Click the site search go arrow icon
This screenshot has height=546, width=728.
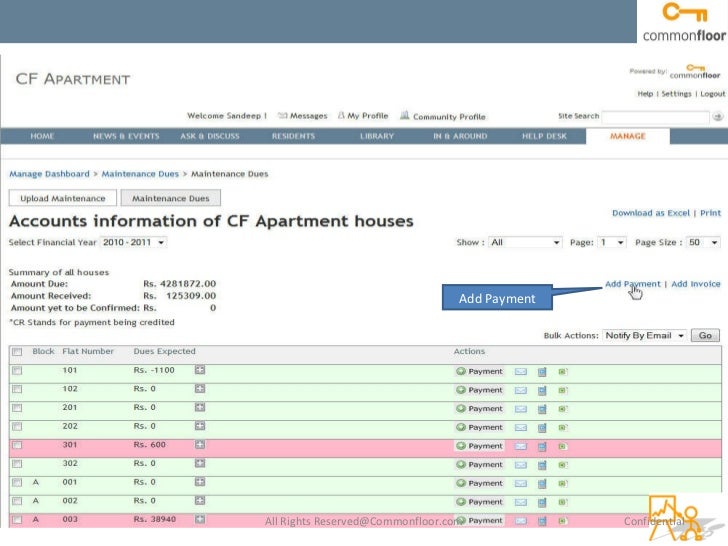pyautogui.click(x=718, y=117)
